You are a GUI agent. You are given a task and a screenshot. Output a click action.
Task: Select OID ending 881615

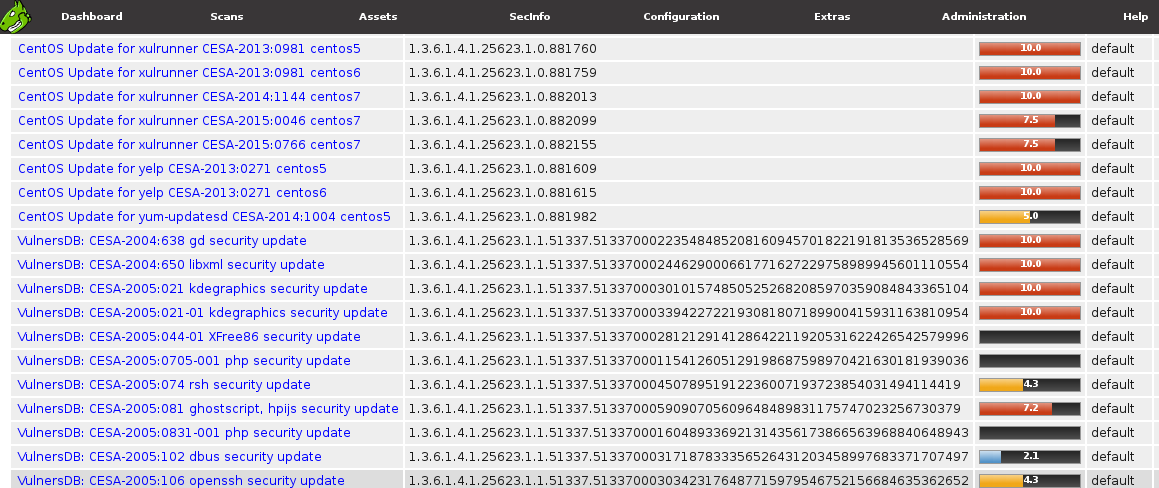point(503,193)
